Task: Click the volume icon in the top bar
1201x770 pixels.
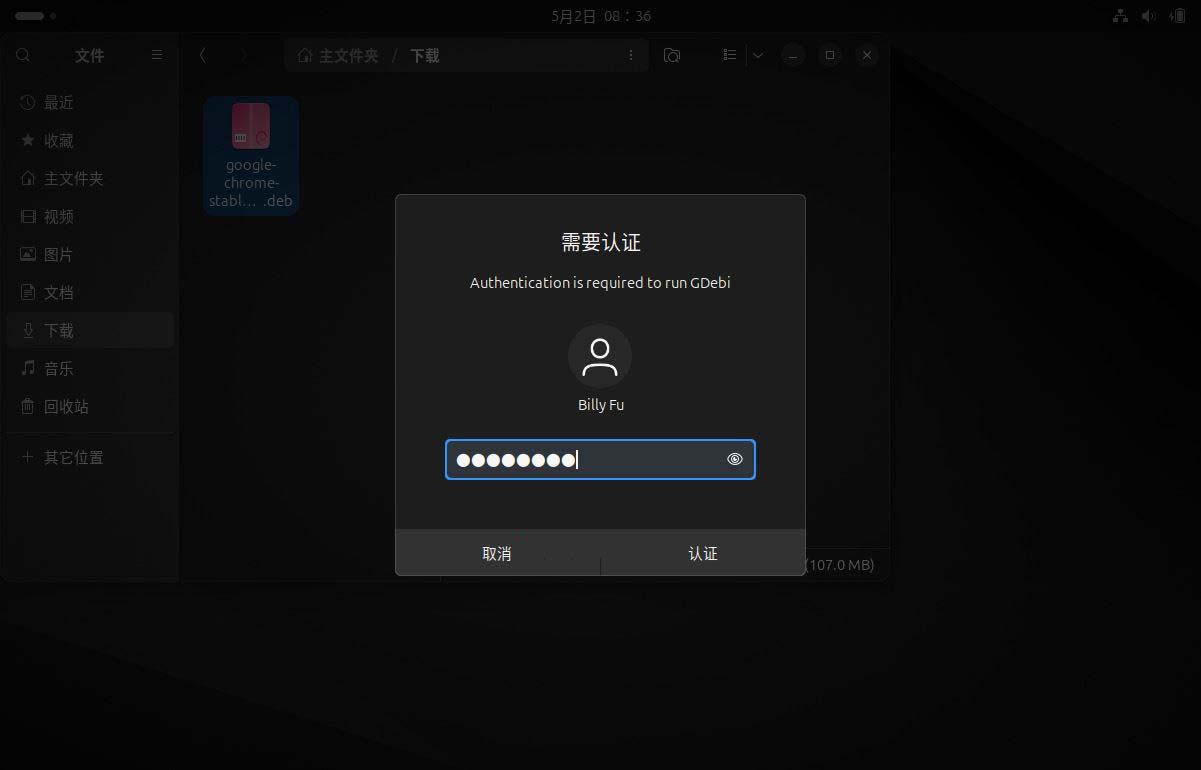Action: (x=1146, y=15)
